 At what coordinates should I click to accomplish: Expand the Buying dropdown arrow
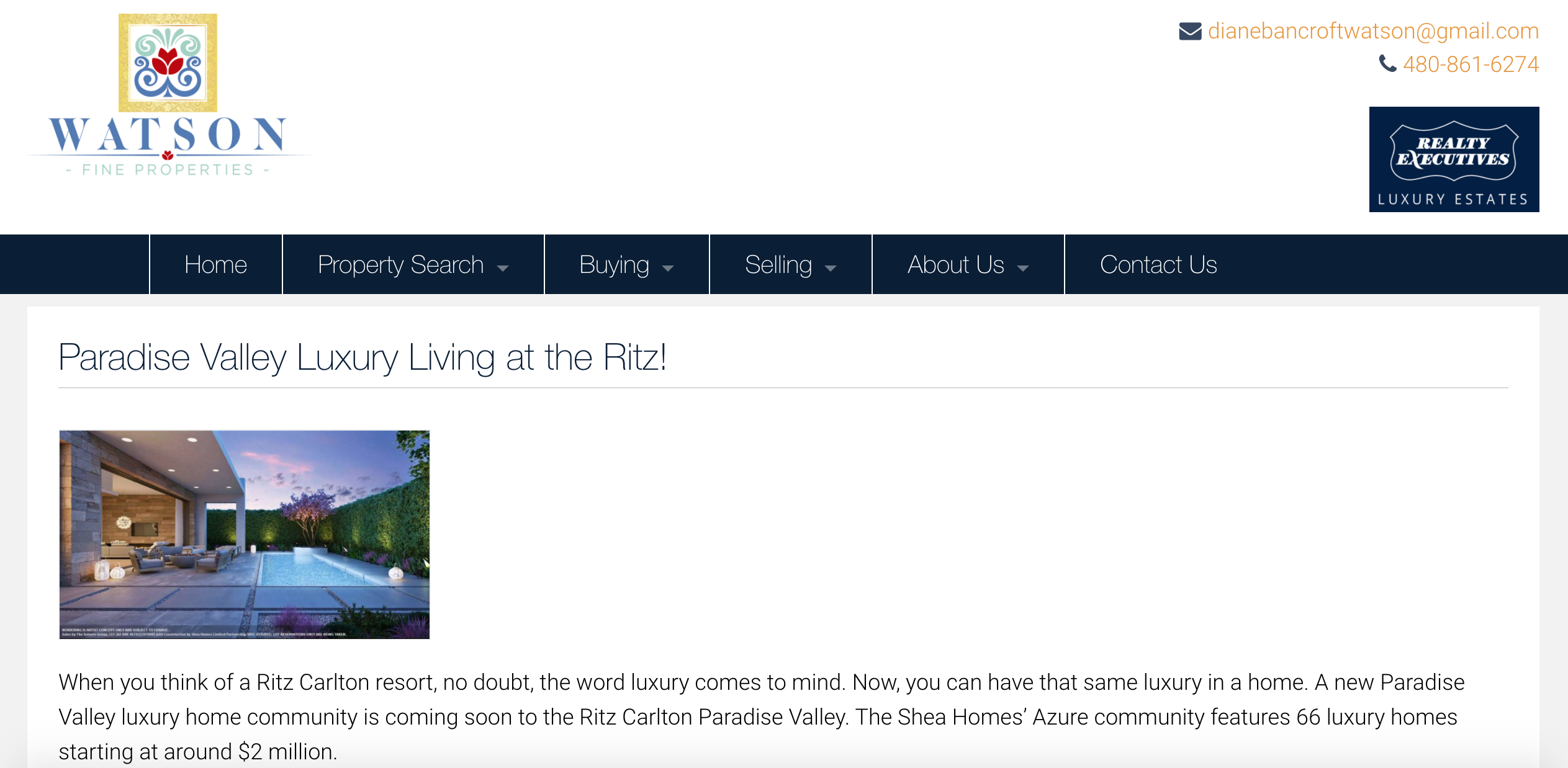668,268
